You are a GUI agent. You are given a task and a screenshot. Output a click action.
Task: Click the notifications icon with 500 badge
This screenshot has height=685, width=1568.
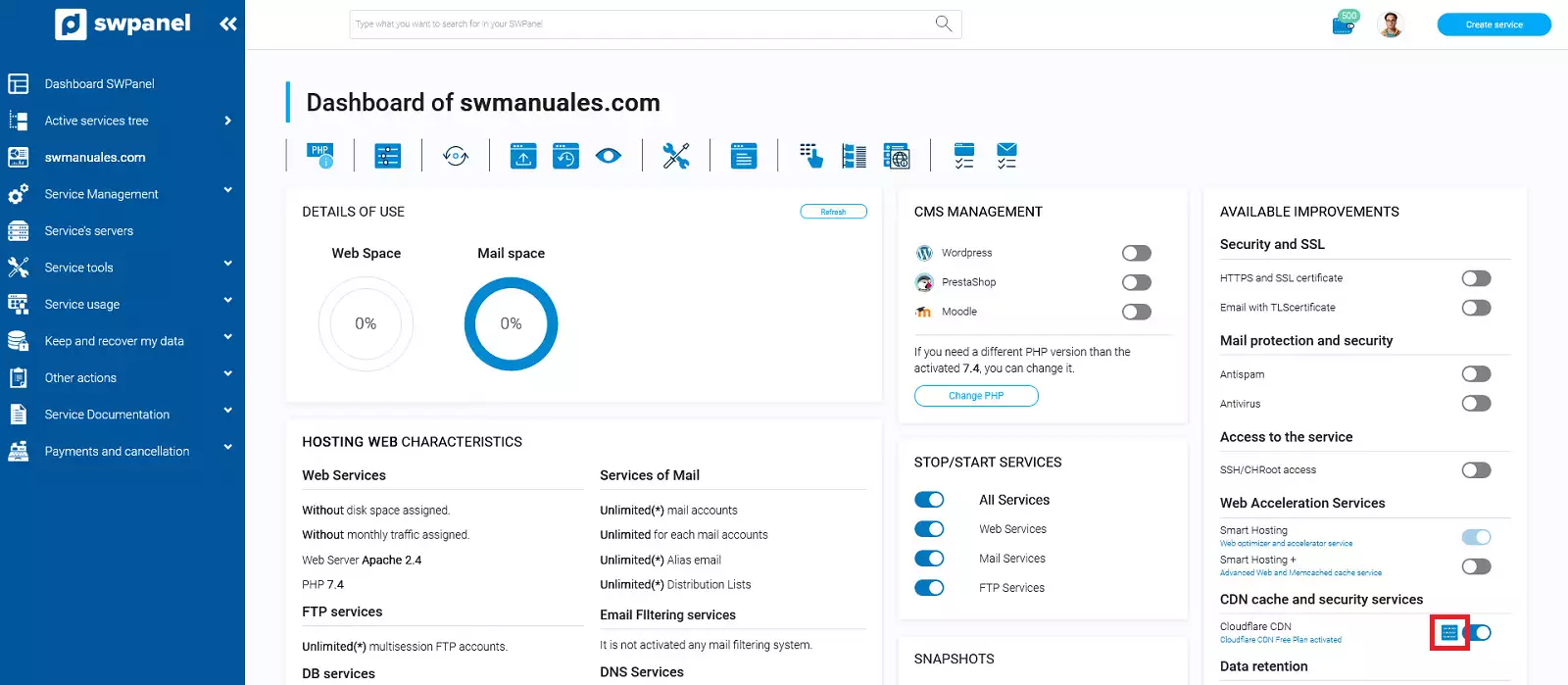1344,24
